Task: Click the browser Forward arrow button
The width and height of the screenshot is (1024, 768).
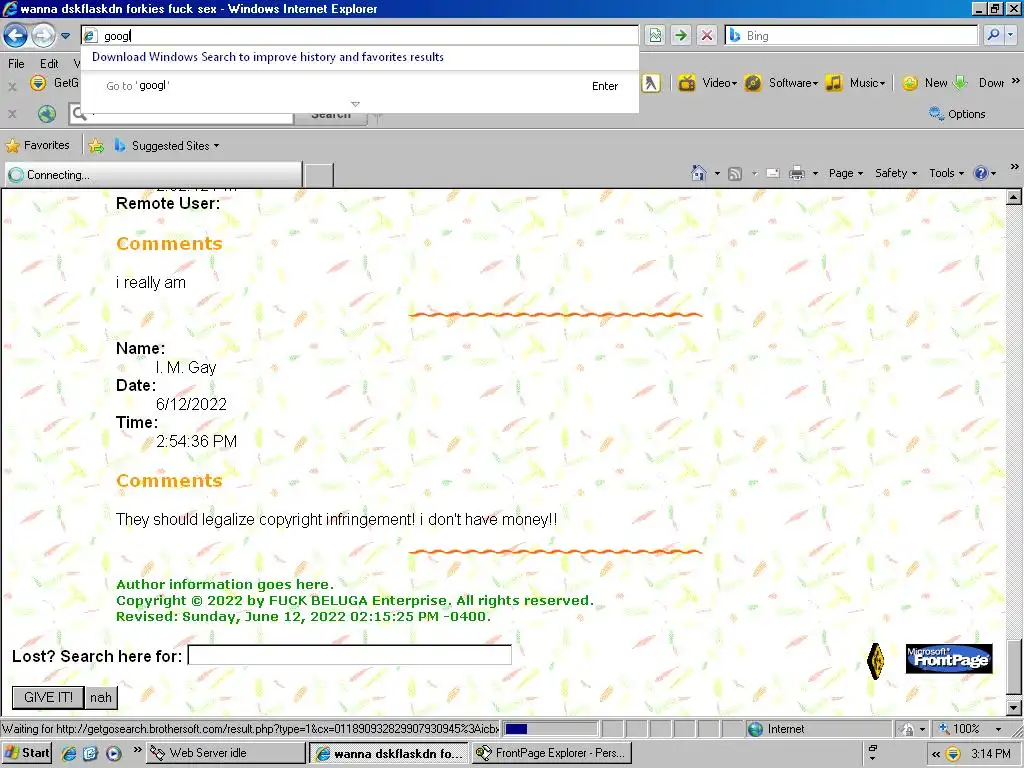Action: click(x=43, y=35)
